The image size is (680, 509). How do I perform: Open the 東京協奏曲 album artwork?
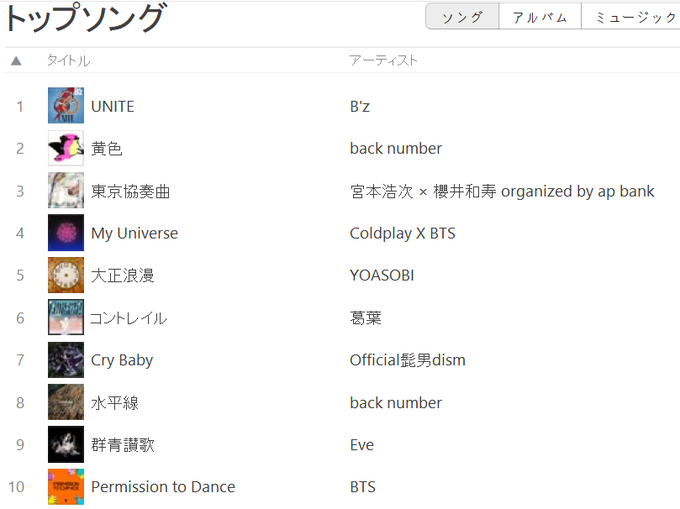[66, 191]
